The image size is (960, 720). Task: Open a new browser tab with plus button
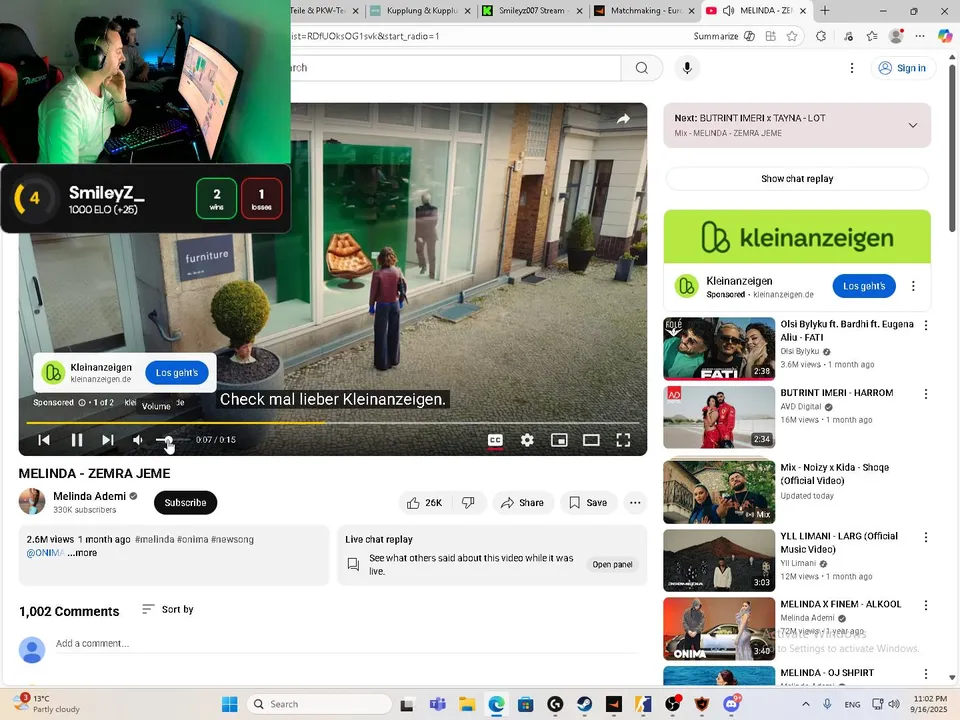[x=825, y=10]
